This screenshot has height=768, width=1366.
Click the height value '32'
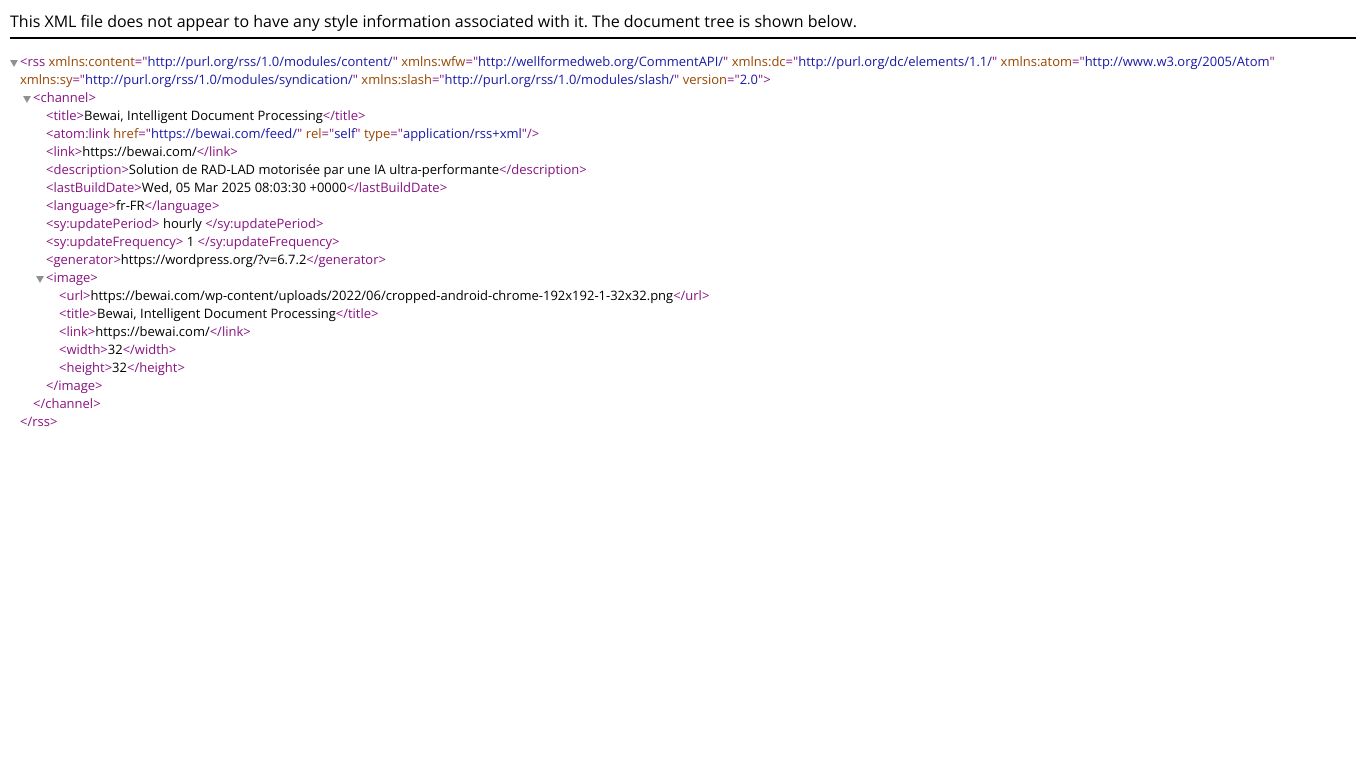pyautogui.click(x=119, y=367)
